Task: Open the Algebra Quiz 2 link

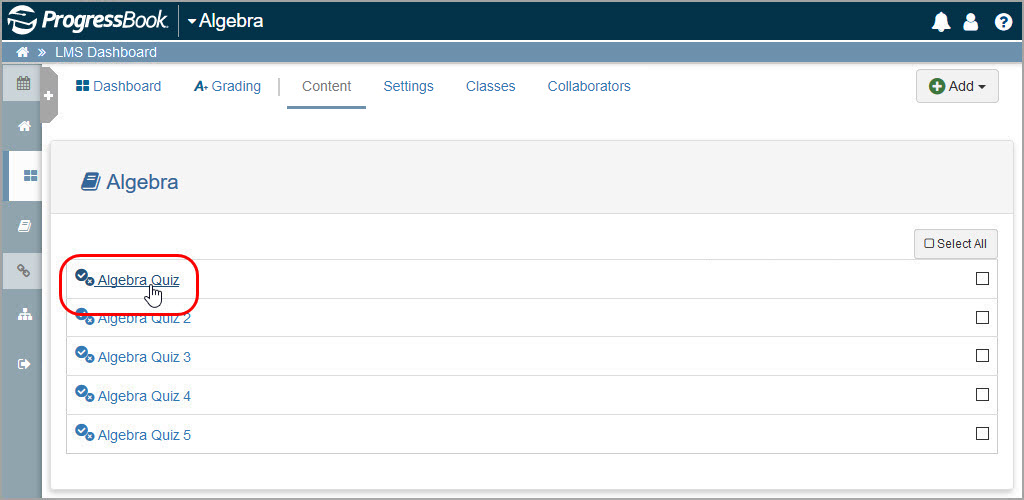Action: tap(144, 319)
